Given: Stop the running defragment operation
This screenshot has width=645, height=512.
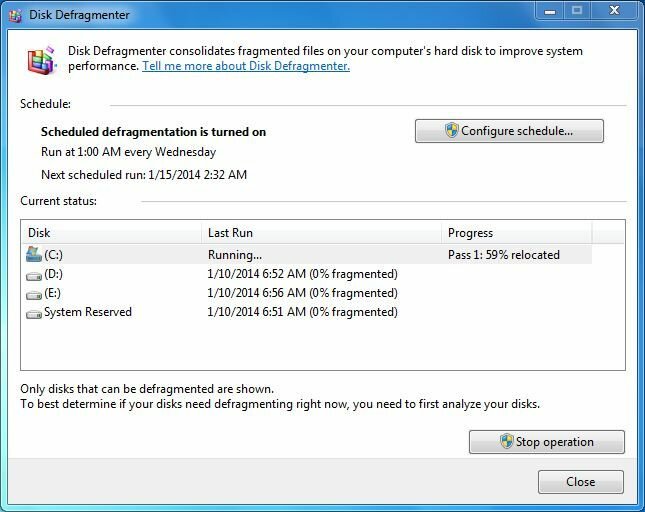Looking at the screenshot, I should (547, 442).
